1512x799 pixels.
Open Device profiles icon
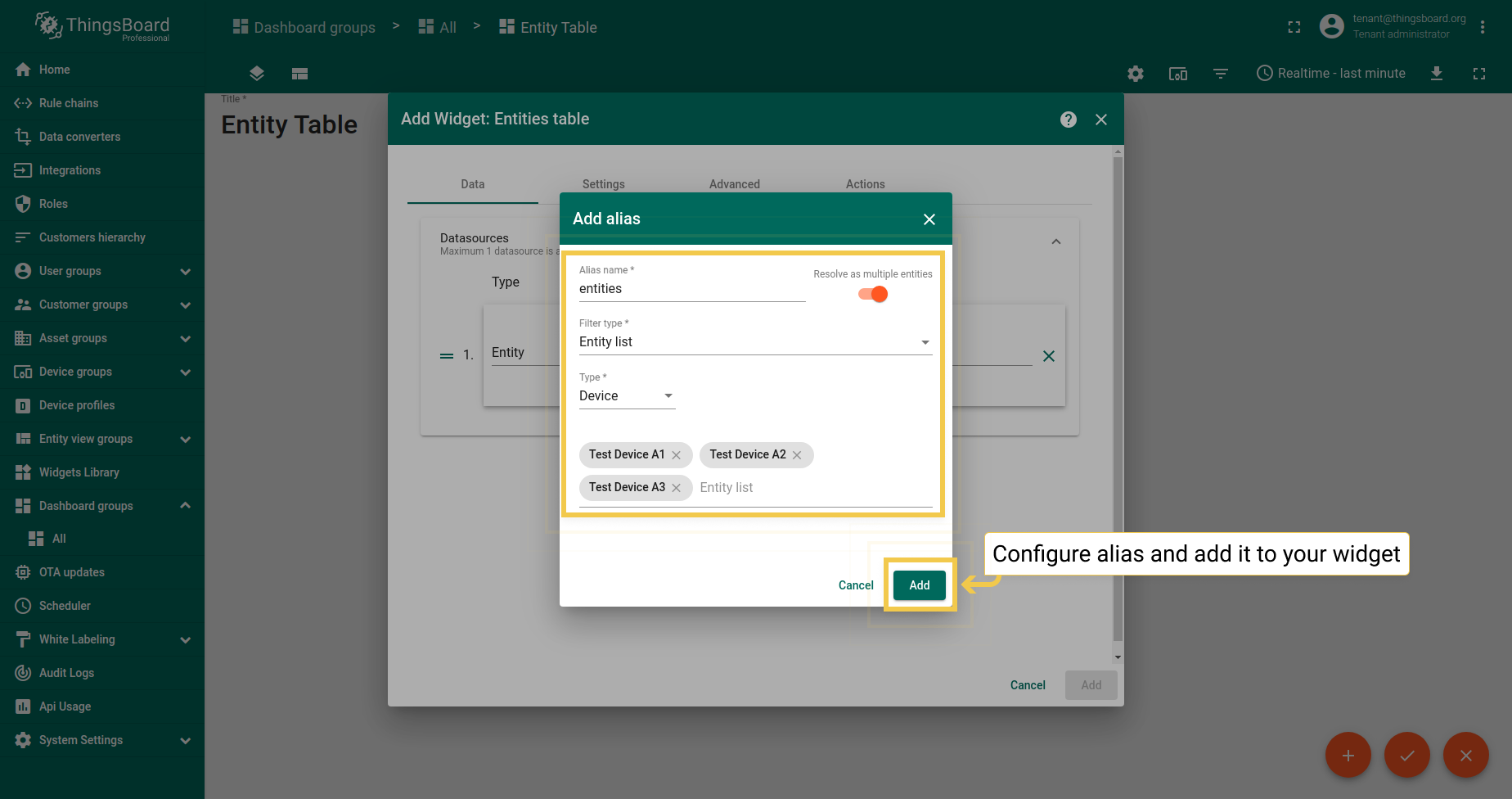point(23,405)
